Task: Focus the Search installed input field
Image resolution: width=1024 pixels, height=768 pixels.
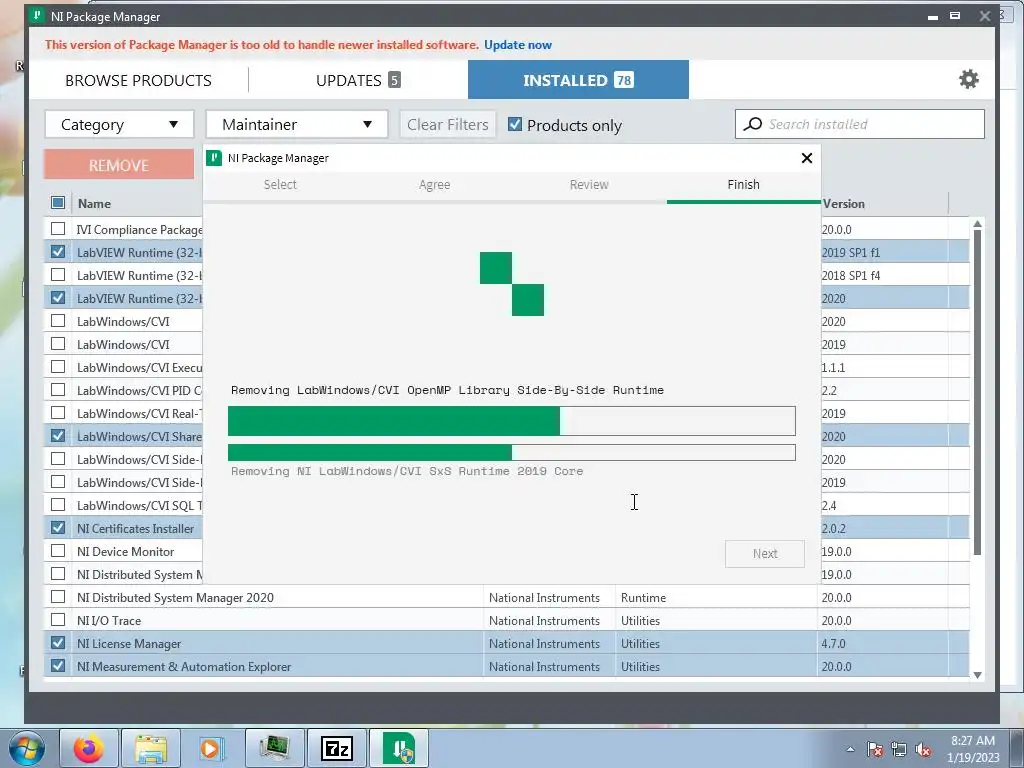Action: 859,124
